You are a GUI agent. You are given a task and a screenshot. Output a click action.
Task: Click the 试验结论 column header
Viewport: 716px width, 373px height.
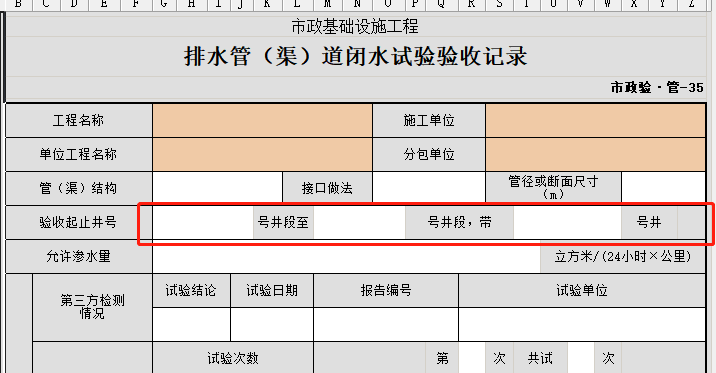(191, 290)
